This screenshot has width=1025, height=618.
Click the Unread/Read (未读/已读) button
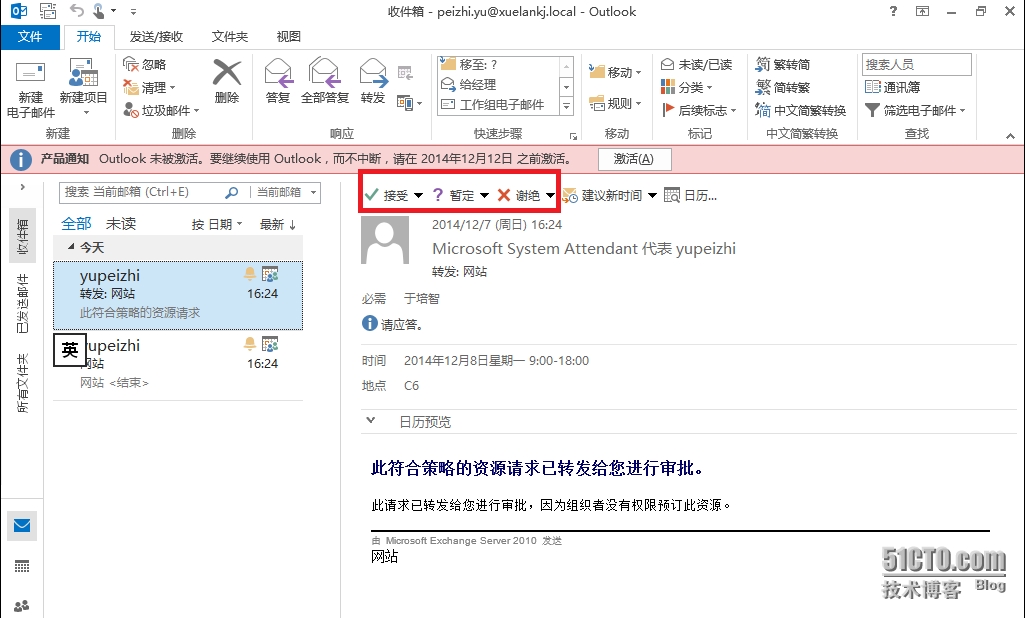696,64
